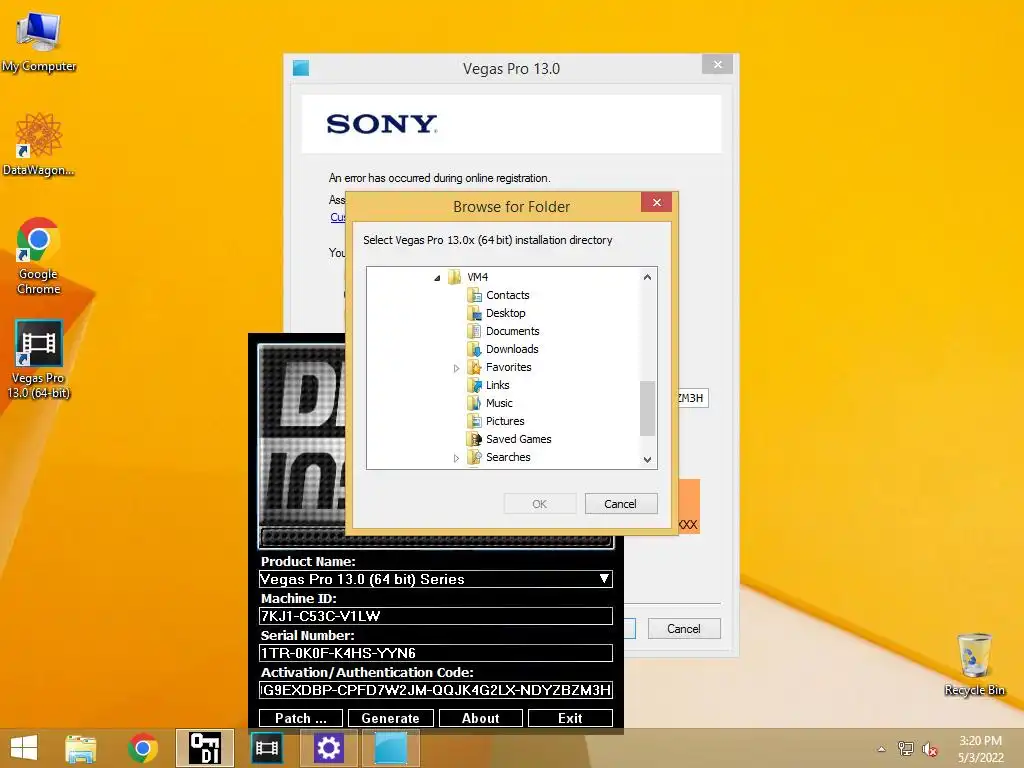1024x768 pixels.
Task: Select the Downloads folder
Action: point(512,349)
